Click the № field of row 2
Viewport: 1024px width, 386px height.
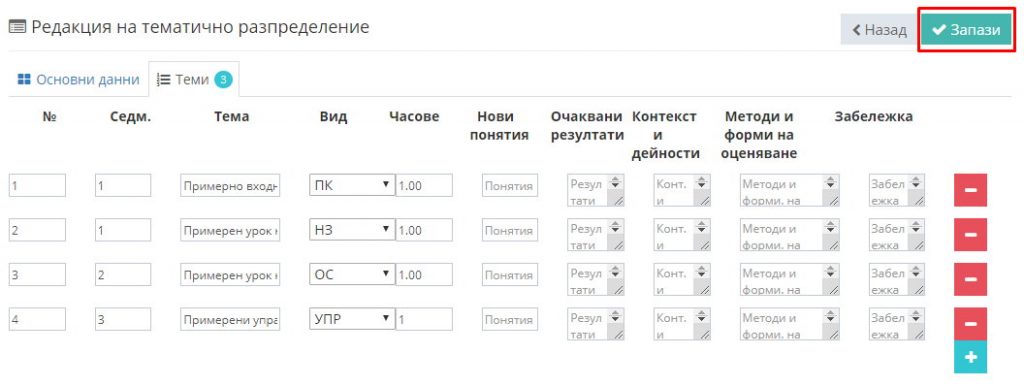point(37,230)
